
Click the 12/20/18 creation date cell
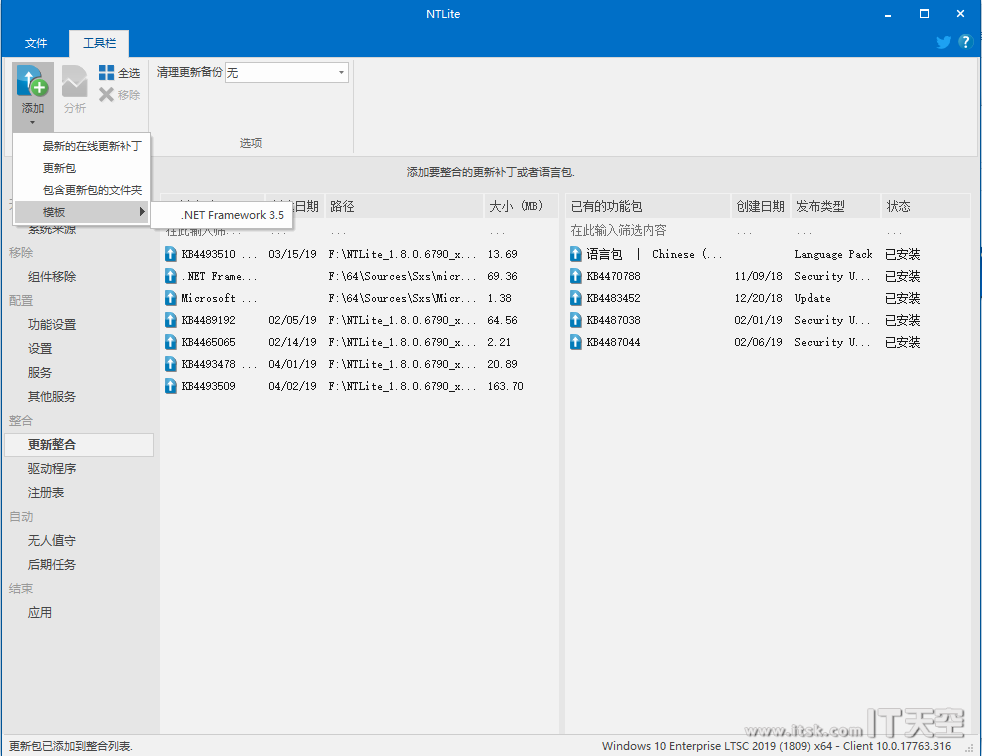click(x=758, y=298)
